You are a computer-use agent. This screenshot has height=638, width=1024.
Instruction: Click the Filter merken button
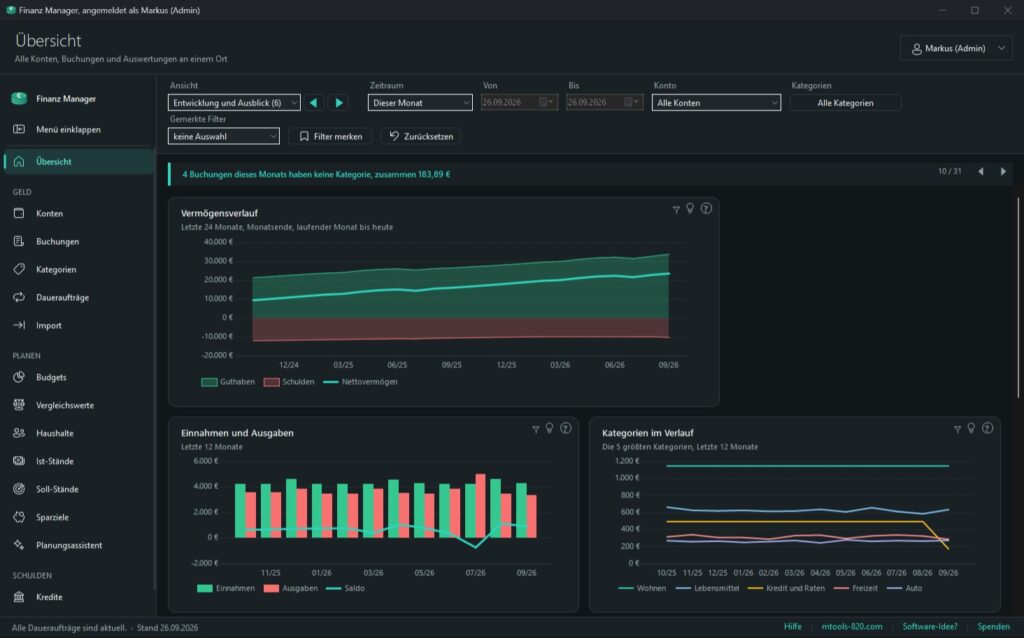pos(330,136)
